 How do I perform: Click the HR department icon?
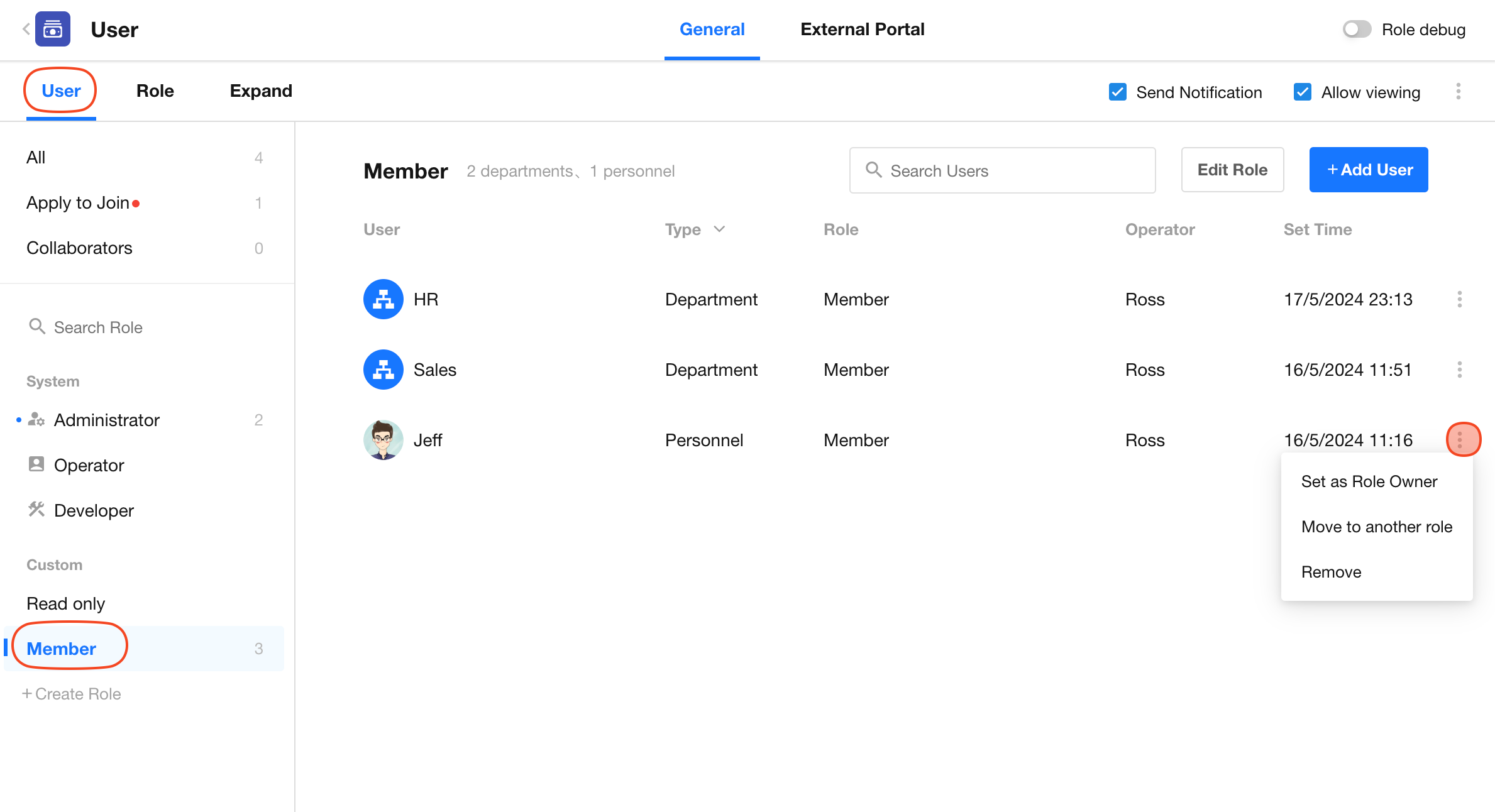coord(383,299)
